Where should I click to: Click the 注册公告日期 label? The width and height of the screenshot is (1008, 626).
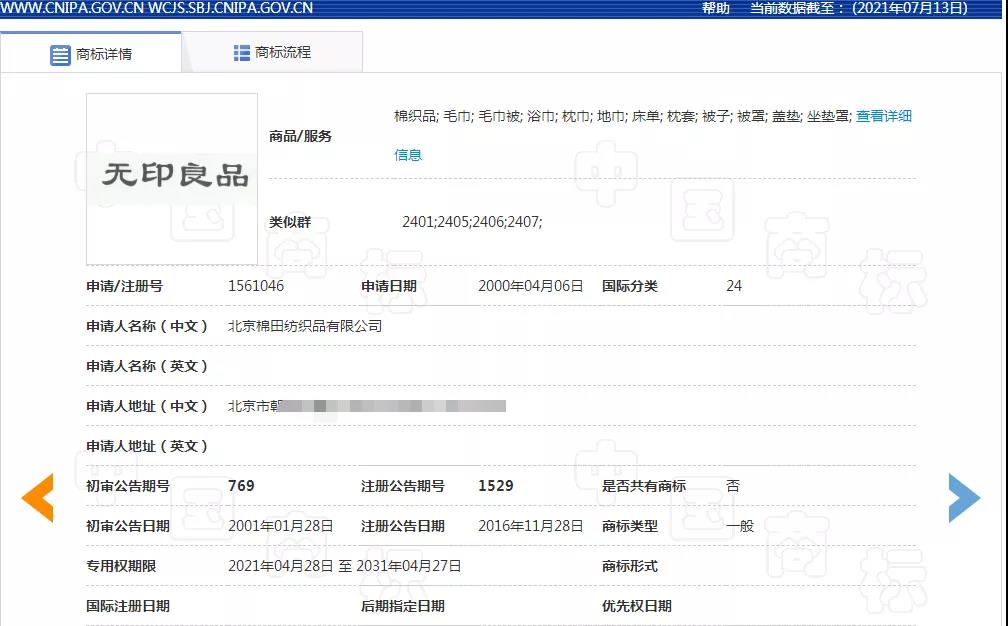[x=402, y=526]
